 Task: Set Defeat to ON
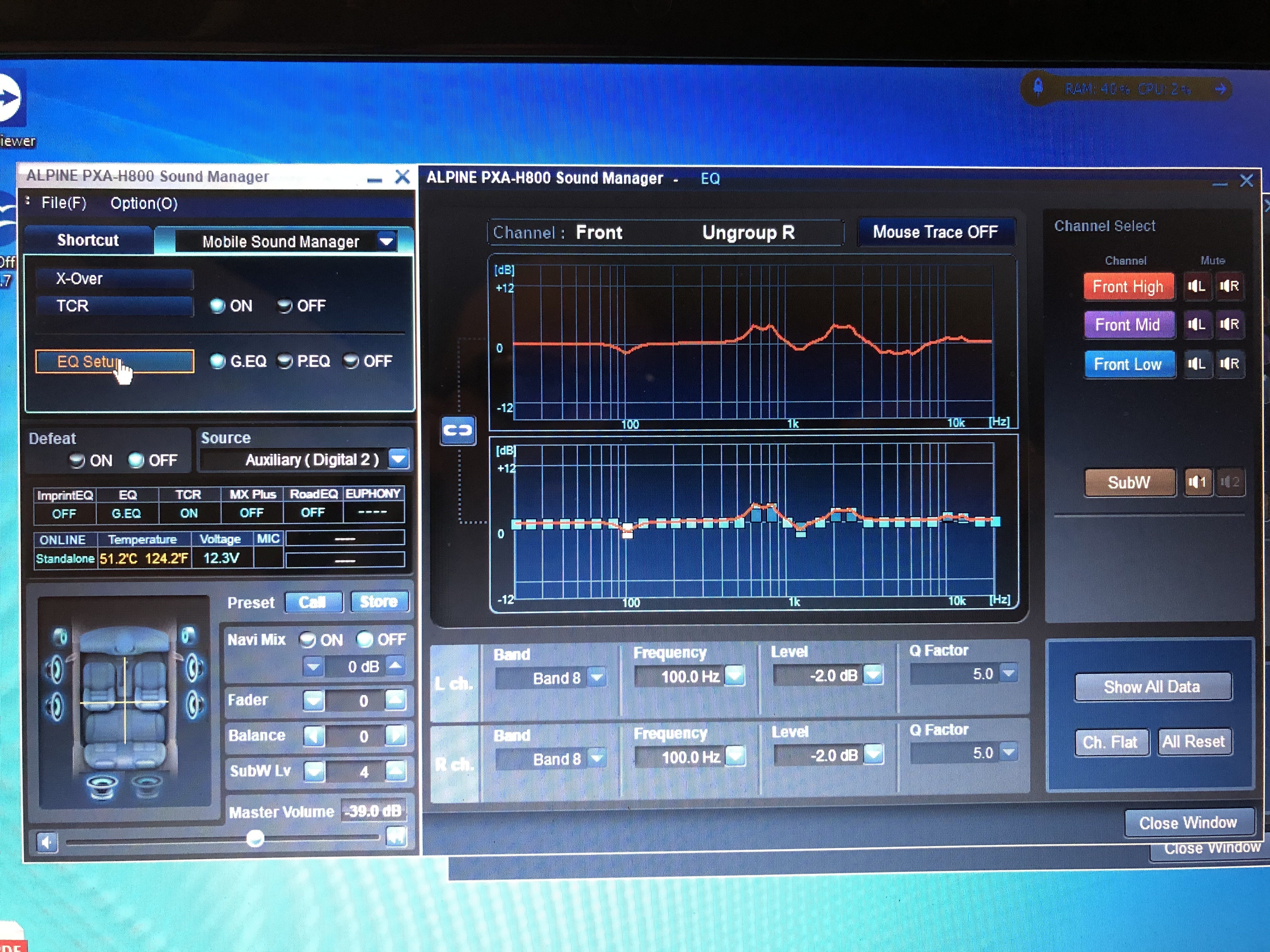click(x=77, y=461)
